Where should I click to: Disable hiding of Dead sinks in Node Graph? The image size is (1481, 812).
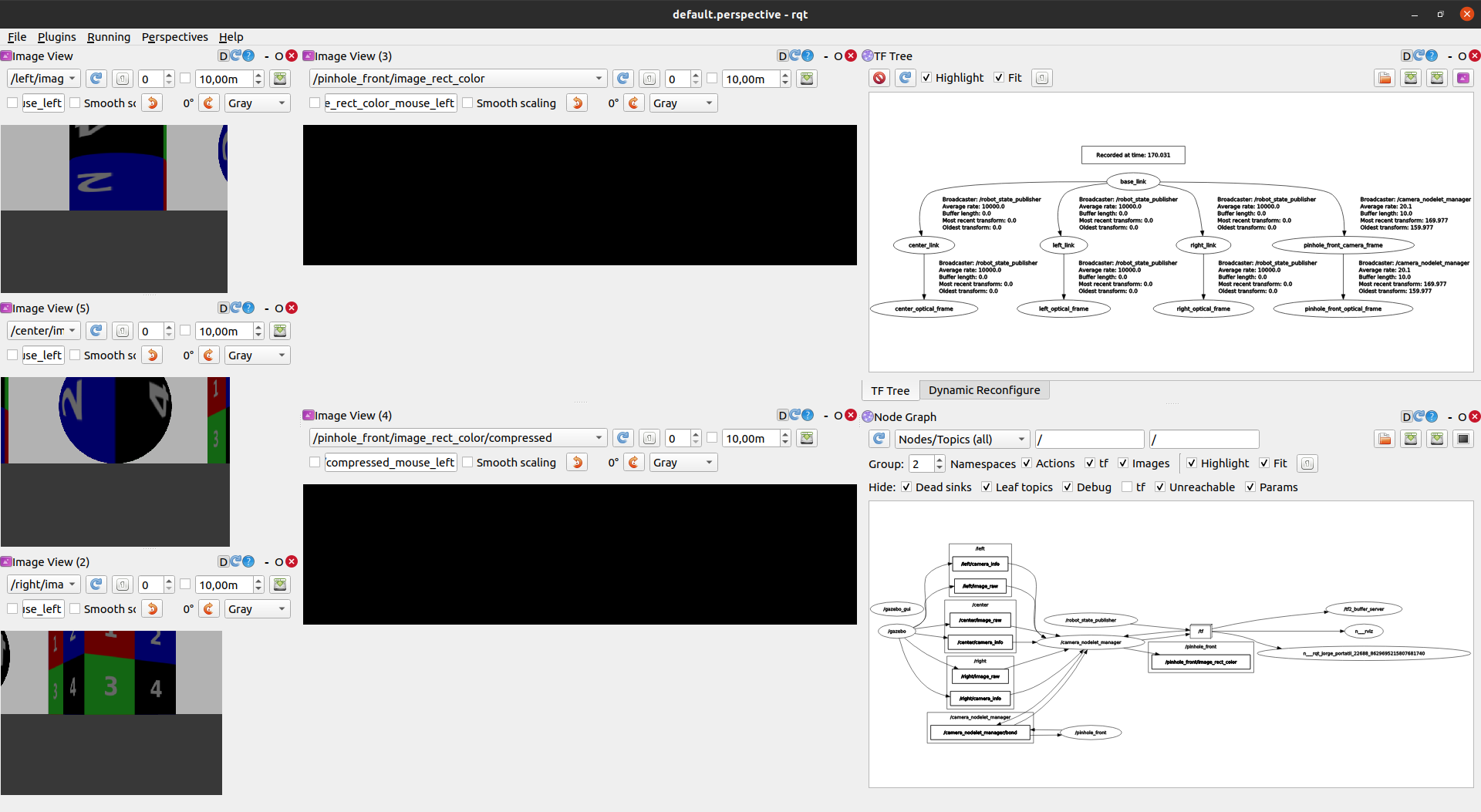(906, 487)
